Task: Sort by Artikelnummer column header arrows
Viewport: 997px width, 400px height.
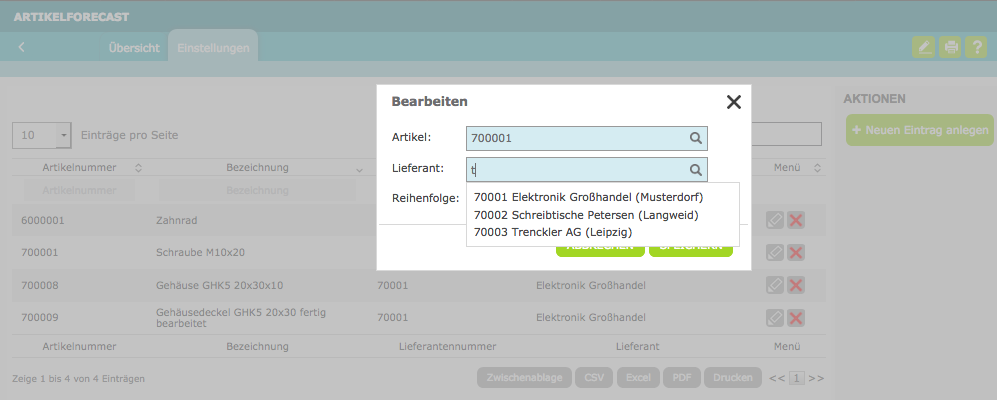Action: (x=138, y=168)
